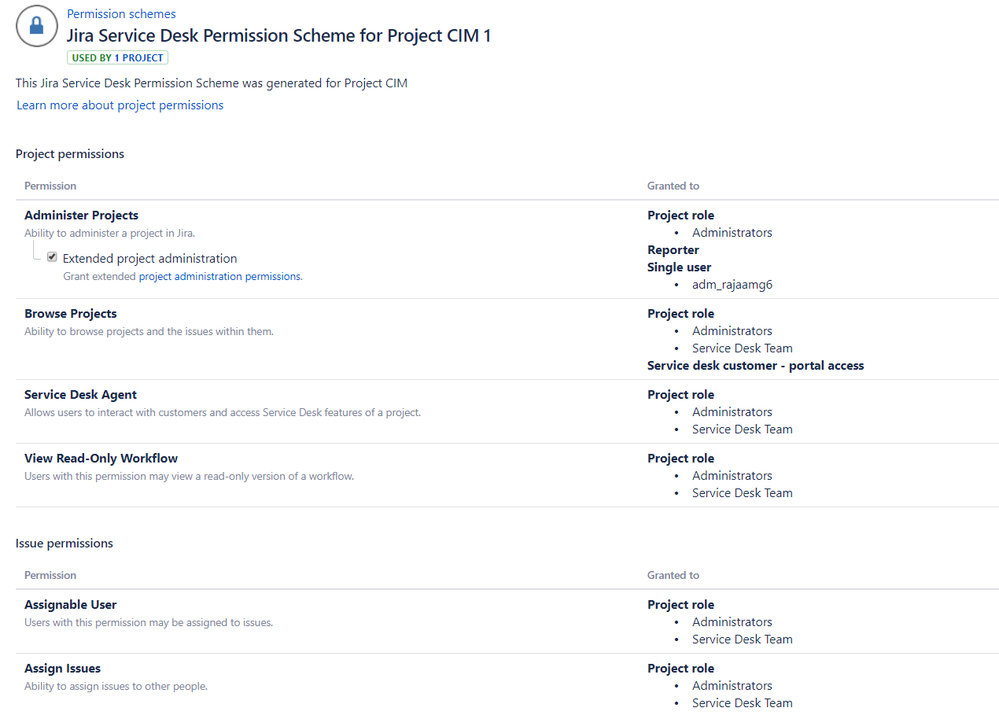Click Permission column header under Issue permissions
Viewport: 999px width, 715px height.
(x=50, y=575)
